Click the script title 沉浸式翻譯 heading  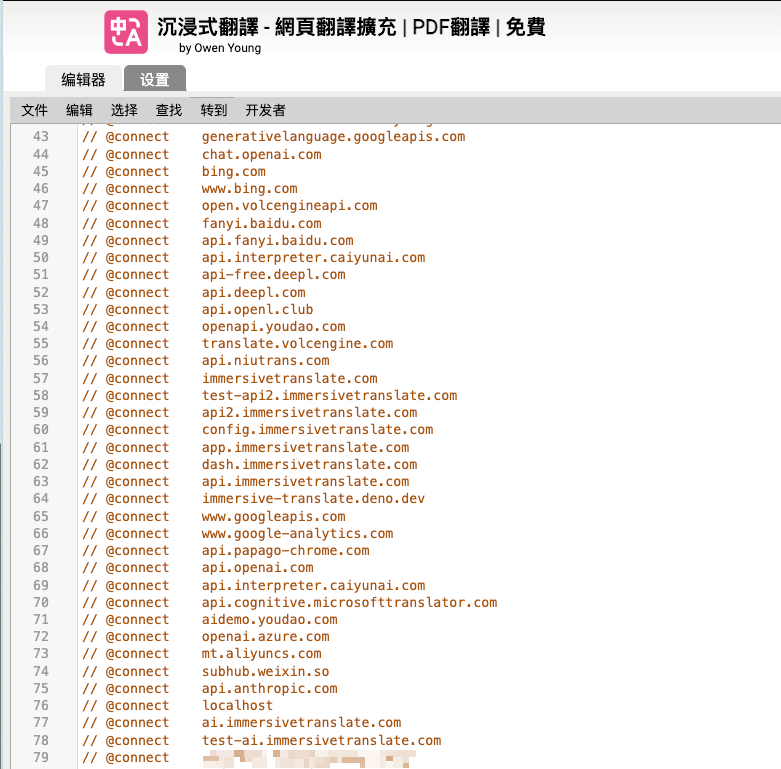(x=351, y=27)
